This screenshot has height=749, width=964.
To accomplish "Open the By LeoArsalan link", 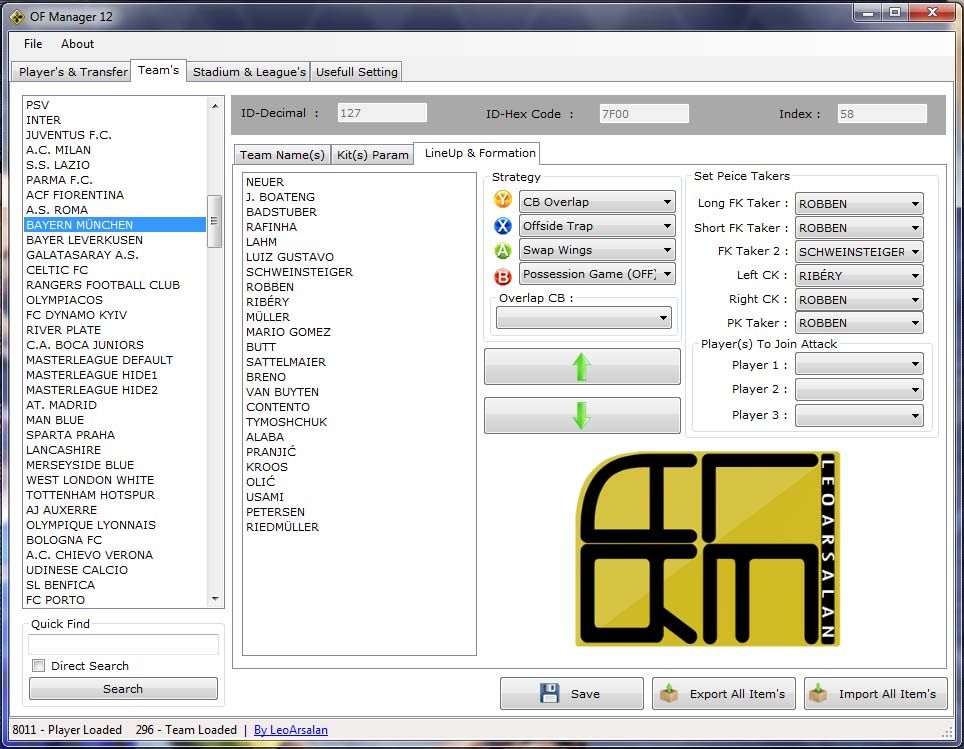I will pyautogui.click(x=291, y=730).
